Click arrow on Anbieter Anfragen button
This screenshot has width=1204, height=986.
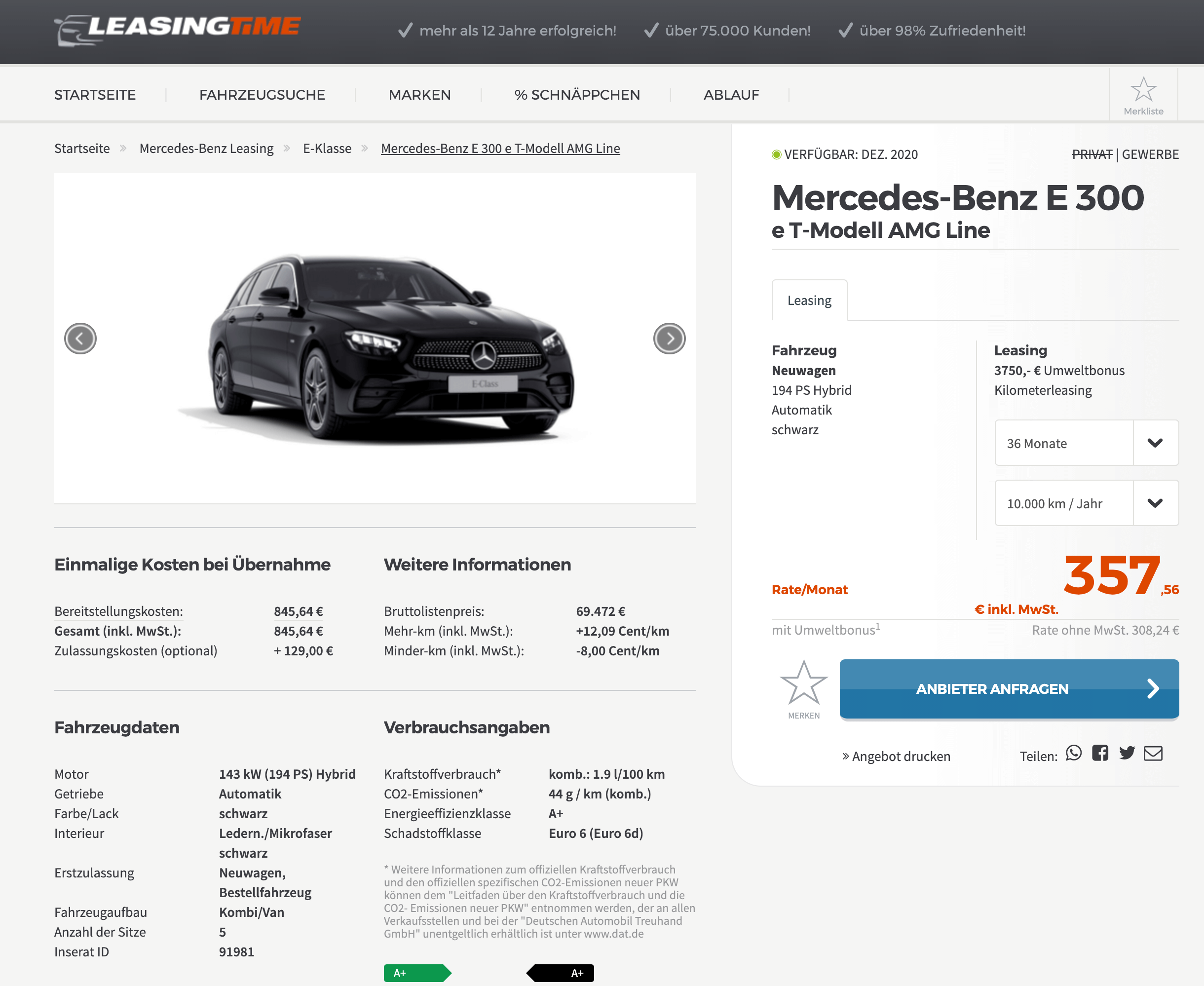1152,689
